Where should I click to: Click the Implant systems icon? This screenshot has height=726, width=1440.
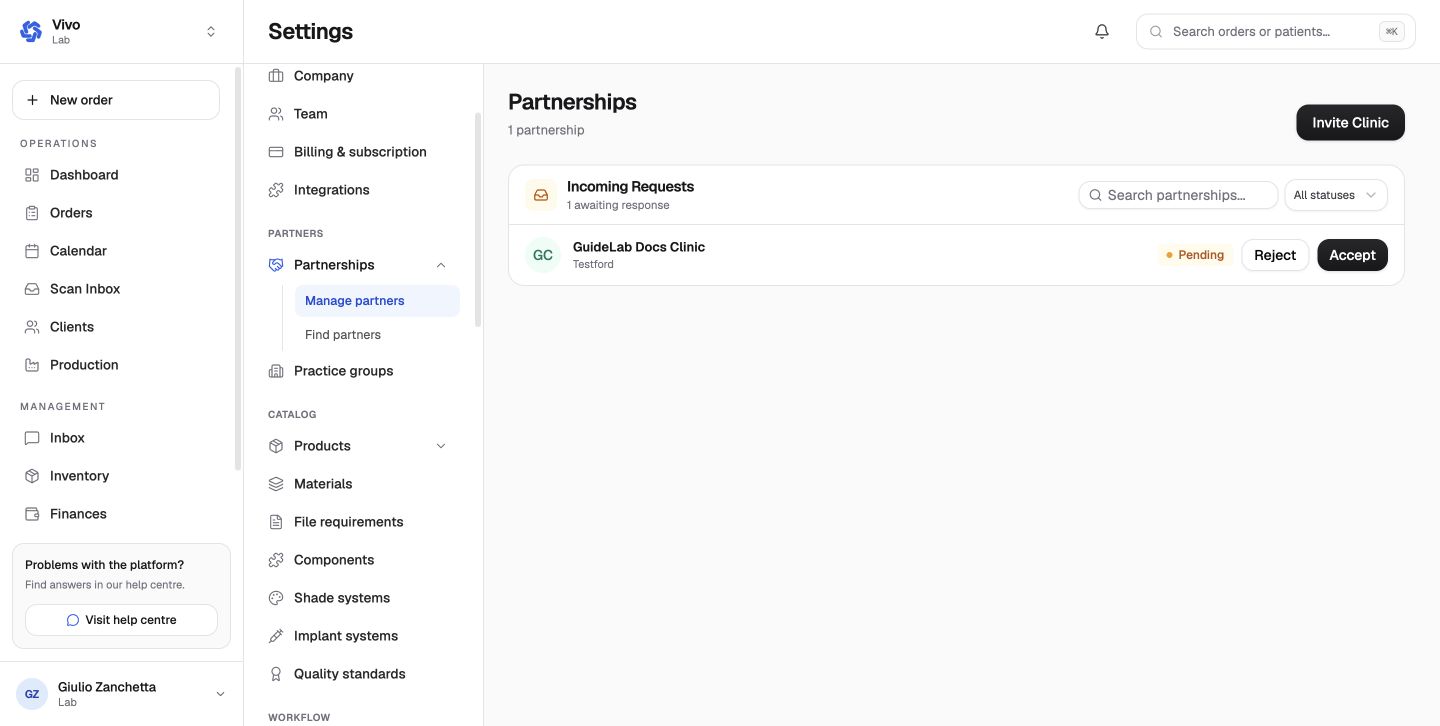(x=276, y=636)
